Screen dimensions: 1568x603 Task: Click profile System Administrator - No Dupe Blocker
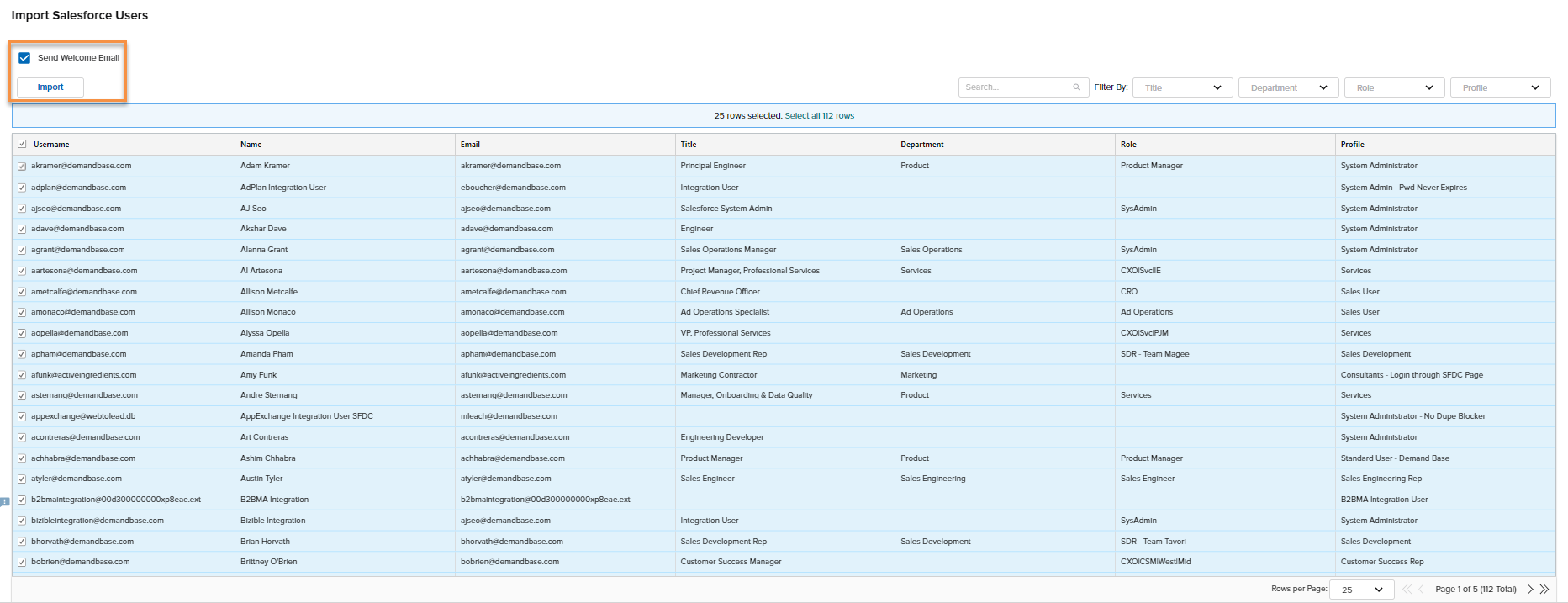tap(1413, 416)
